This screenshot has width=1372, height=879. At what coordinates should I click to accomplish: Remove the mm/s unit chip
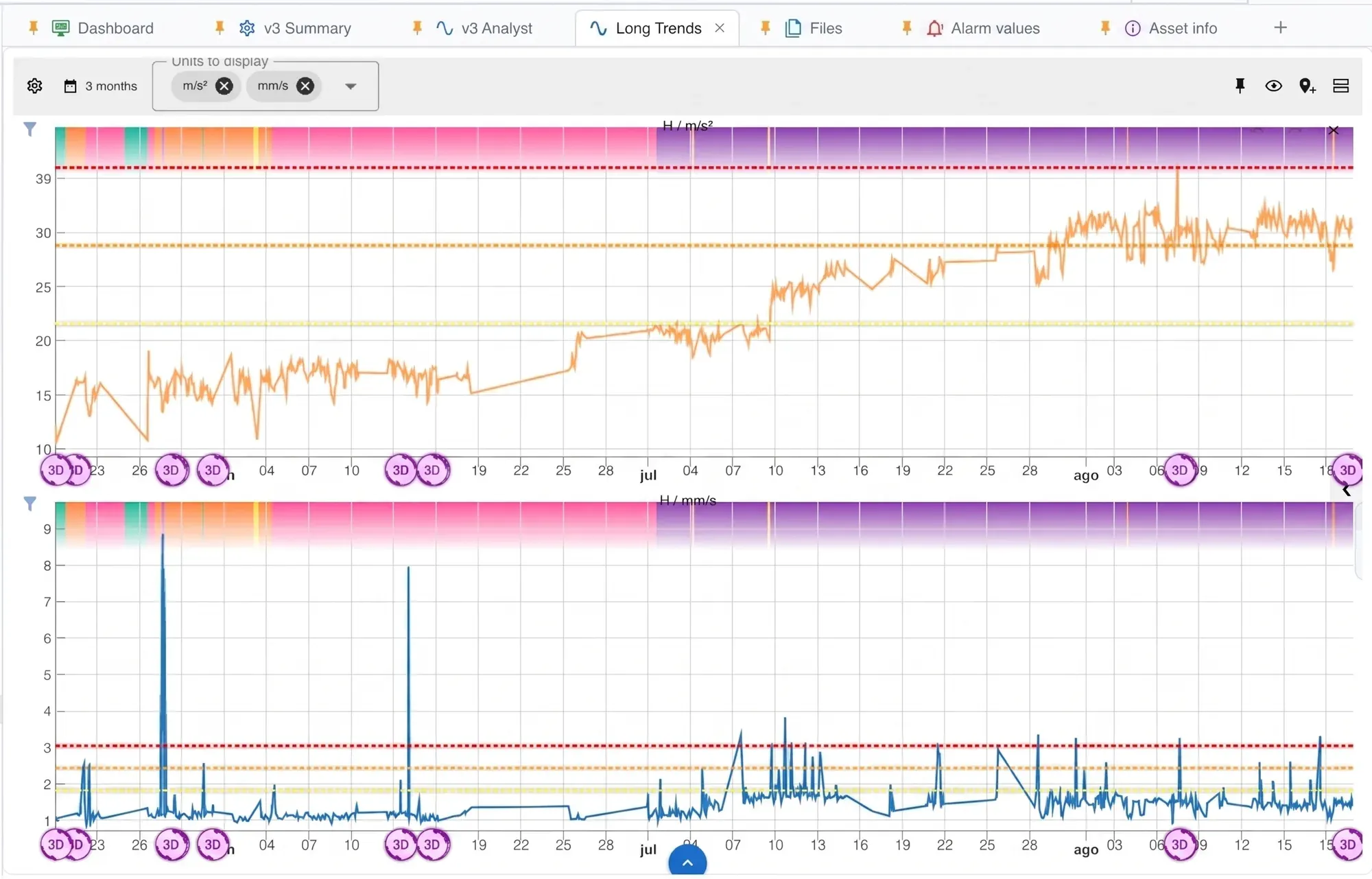(x=305, y=86)
